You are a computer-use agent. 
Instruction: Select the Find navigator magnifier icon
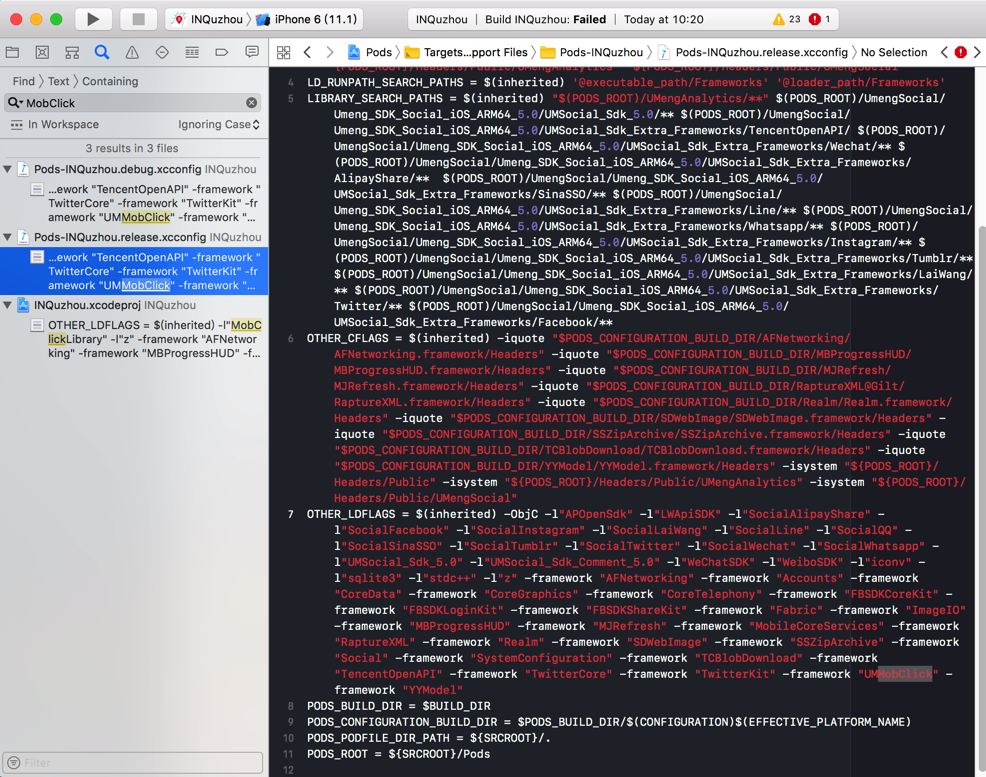(x=102, y=52)
